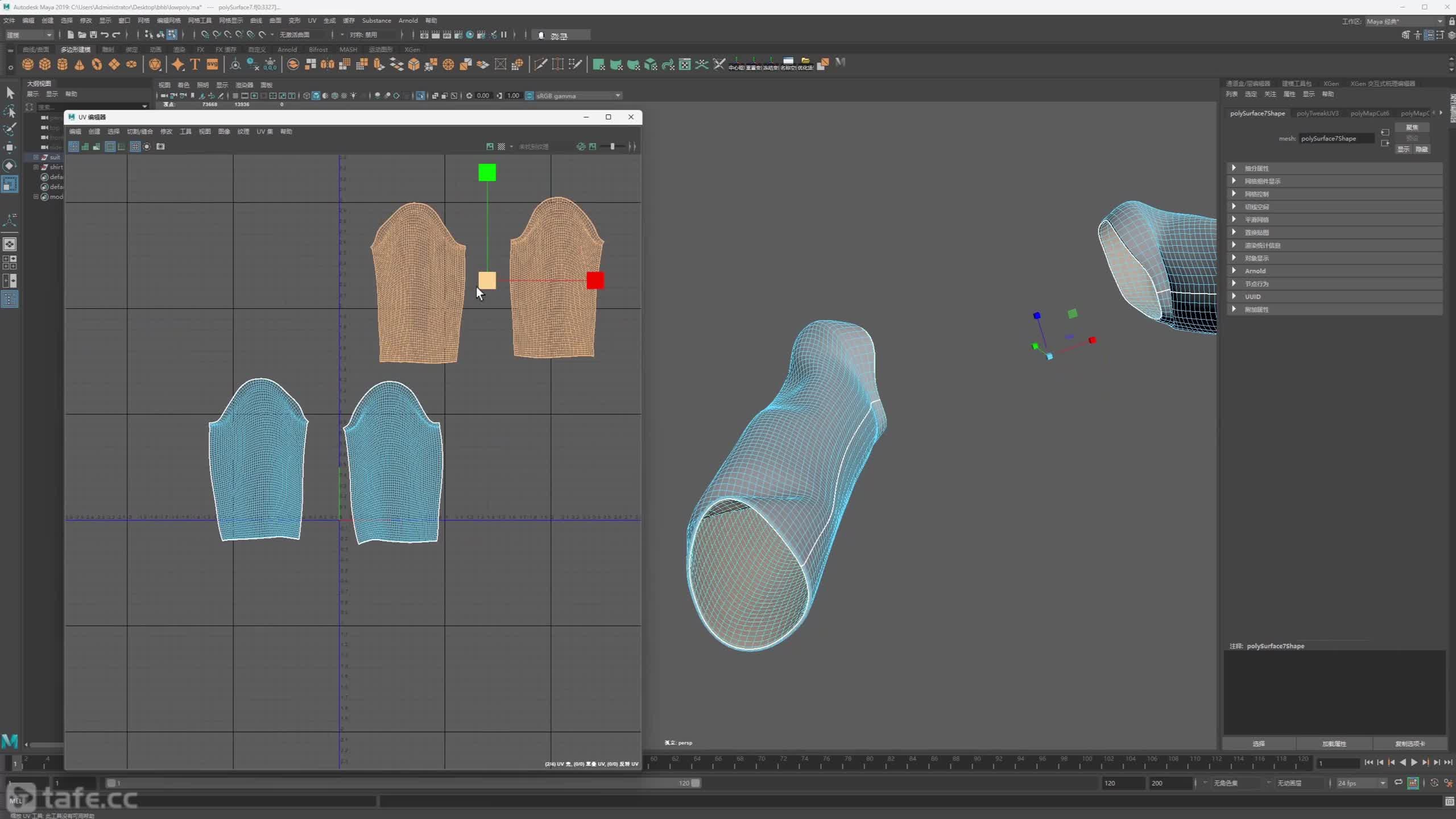Click the UV snapshot camera icon
The width and height of the screenshot is (1456, 819).
161,147
